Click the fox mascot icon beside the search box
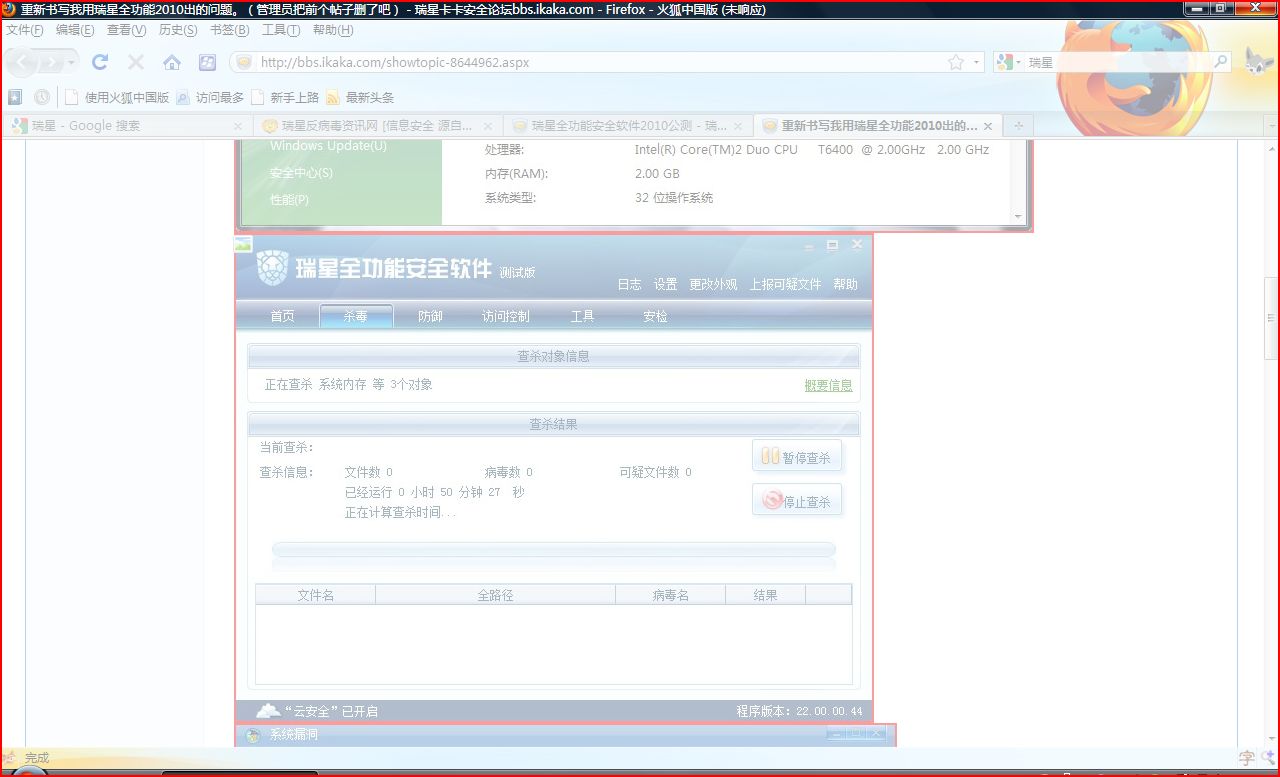 [x=1258, y=62]
